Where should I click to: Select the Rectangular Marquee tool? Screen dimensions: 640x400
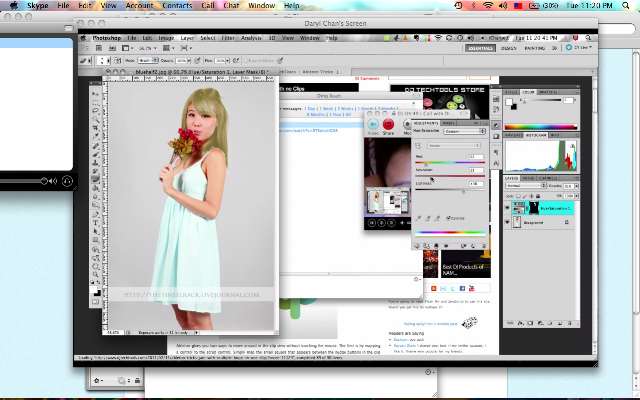coord(96,102)
